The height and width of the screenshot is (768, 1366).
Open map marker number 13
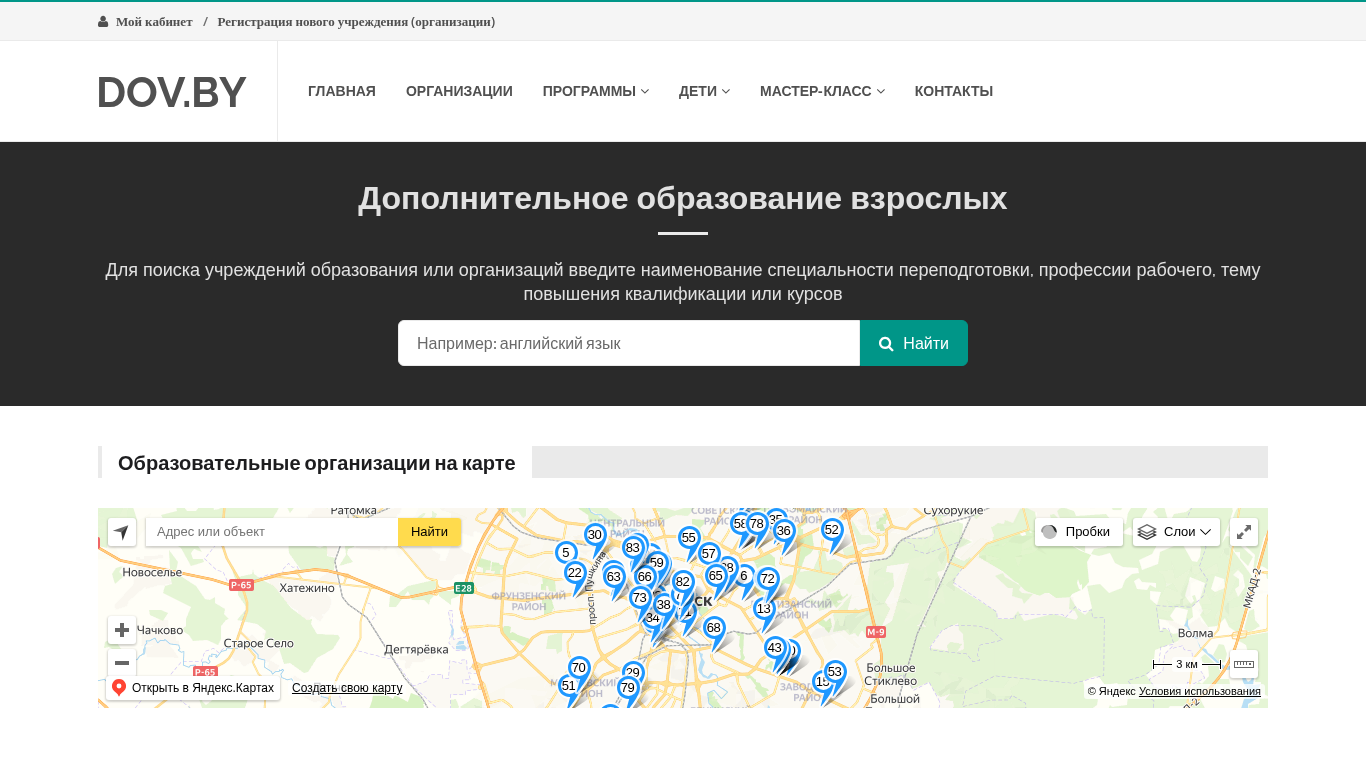[x=764, y=609]
